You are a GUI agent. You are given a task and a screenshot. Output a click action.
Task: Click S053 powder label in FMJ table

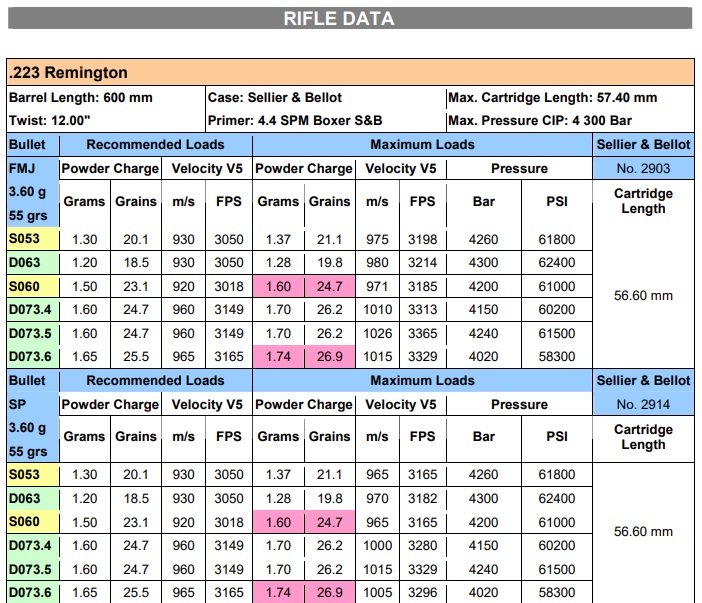24,239
